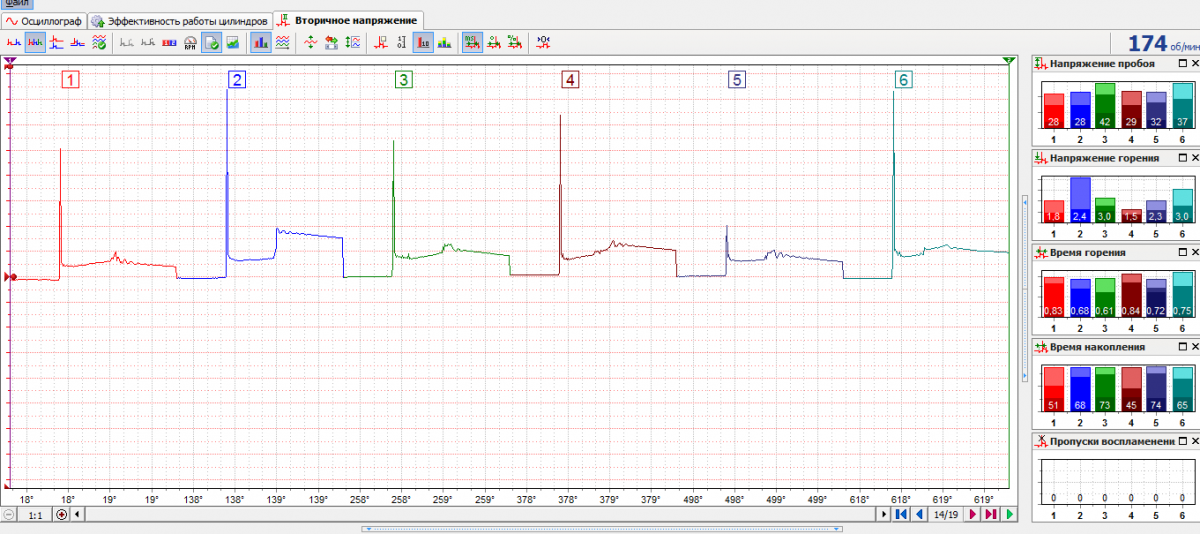Click the vertical arrow with waves icon

[353, 42]
